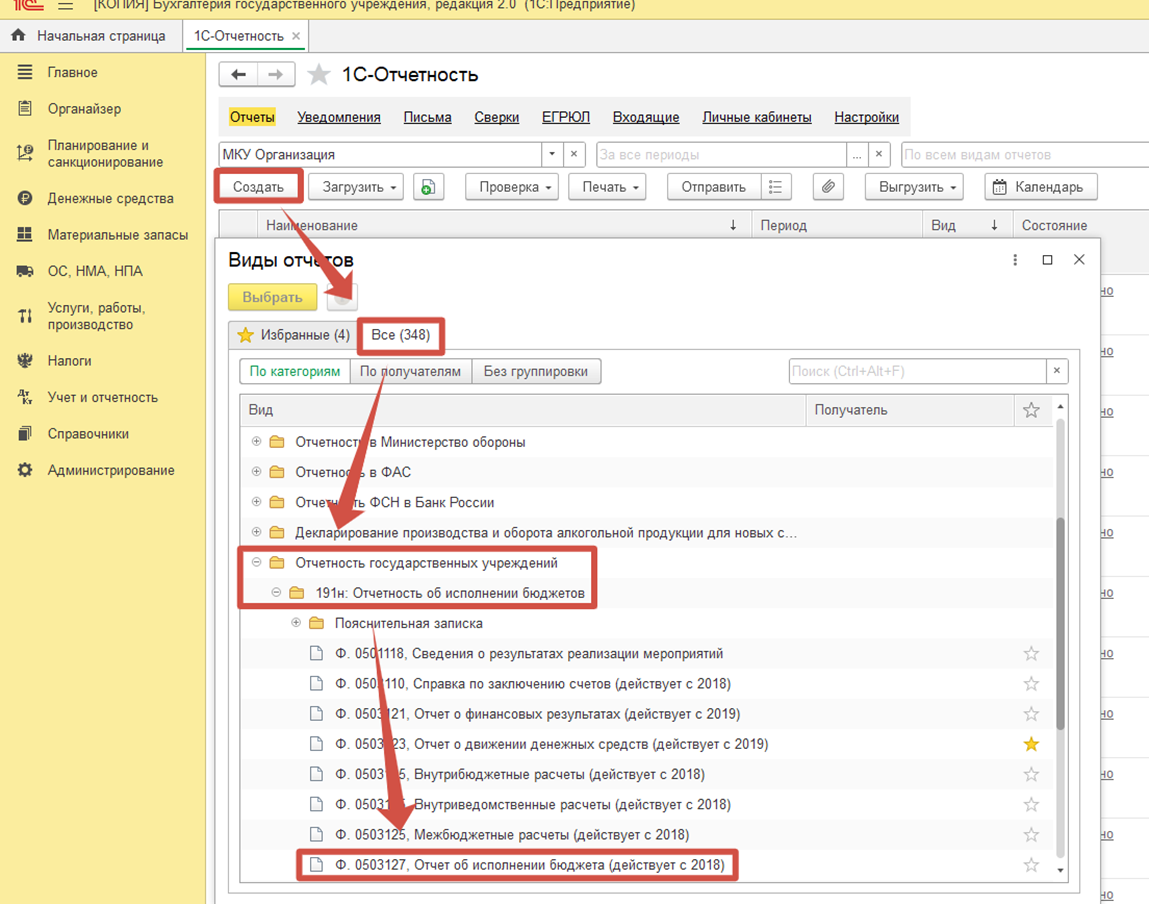Open the Календарь button
Image resolution: width=1149 pixels, height=904 pixels.
1041,187
